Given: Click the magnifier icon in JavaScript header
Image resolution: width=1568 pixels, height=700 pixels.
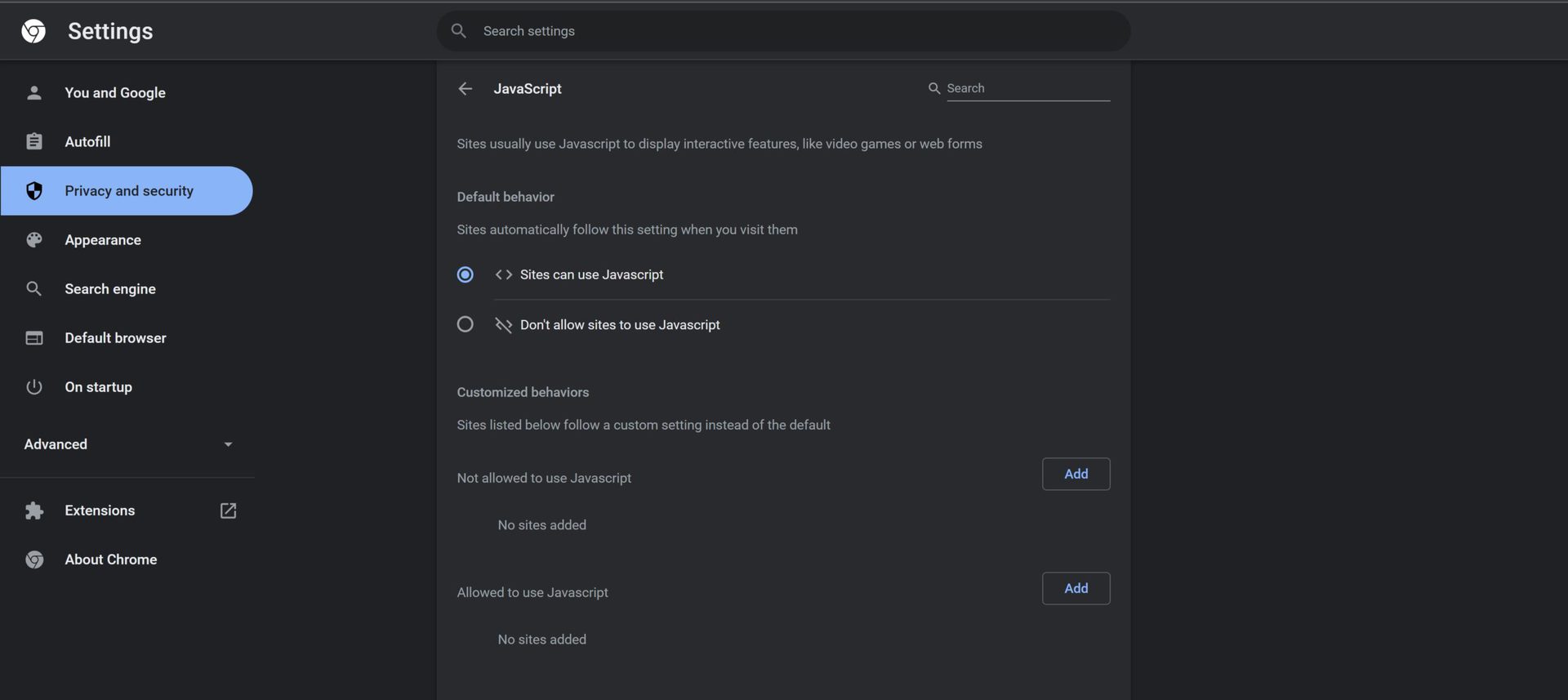Looking at the screenshot, I should tap(934, 88).
